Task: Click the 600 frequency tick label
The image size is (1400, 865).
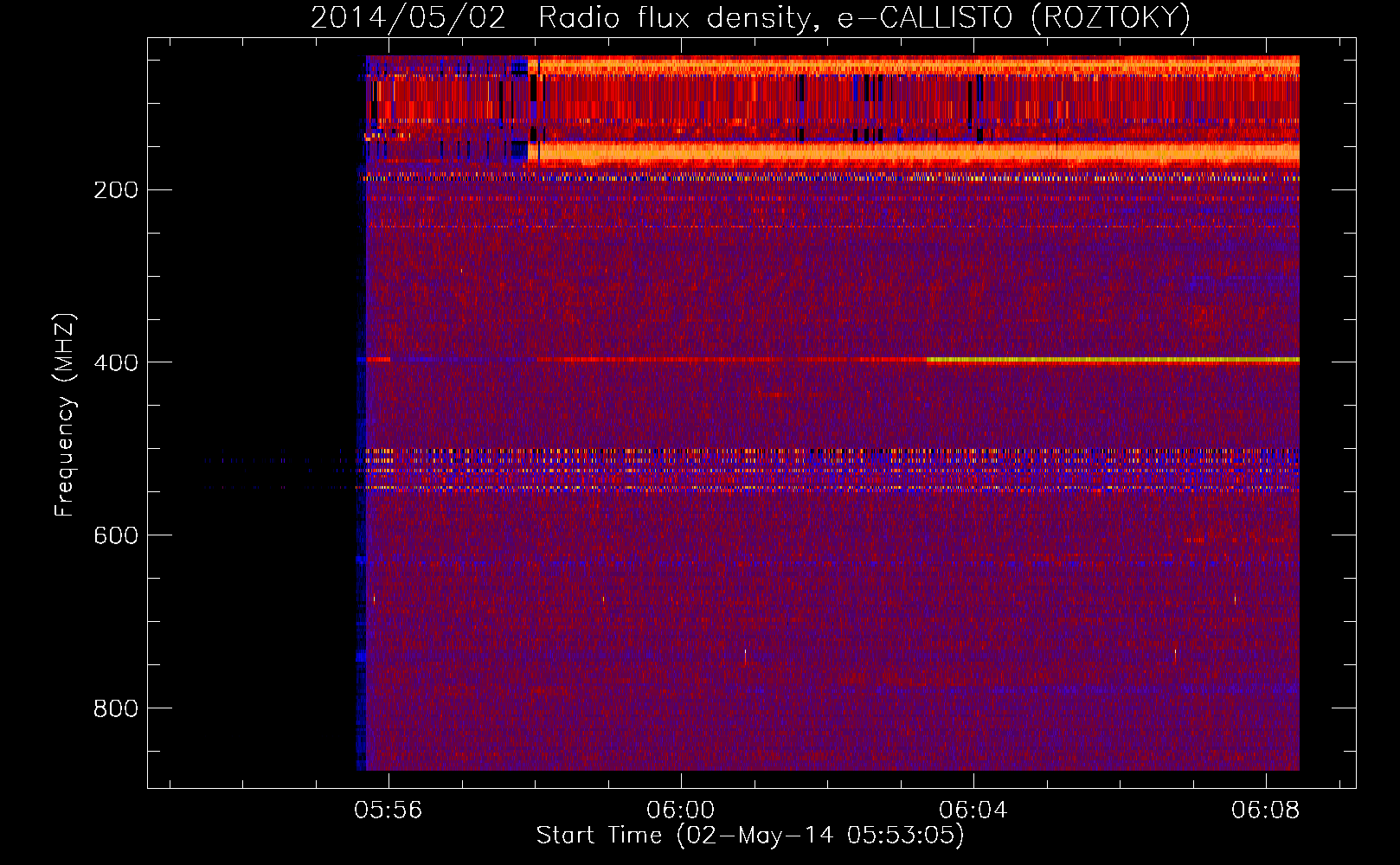Action: (x=116, y=535)
